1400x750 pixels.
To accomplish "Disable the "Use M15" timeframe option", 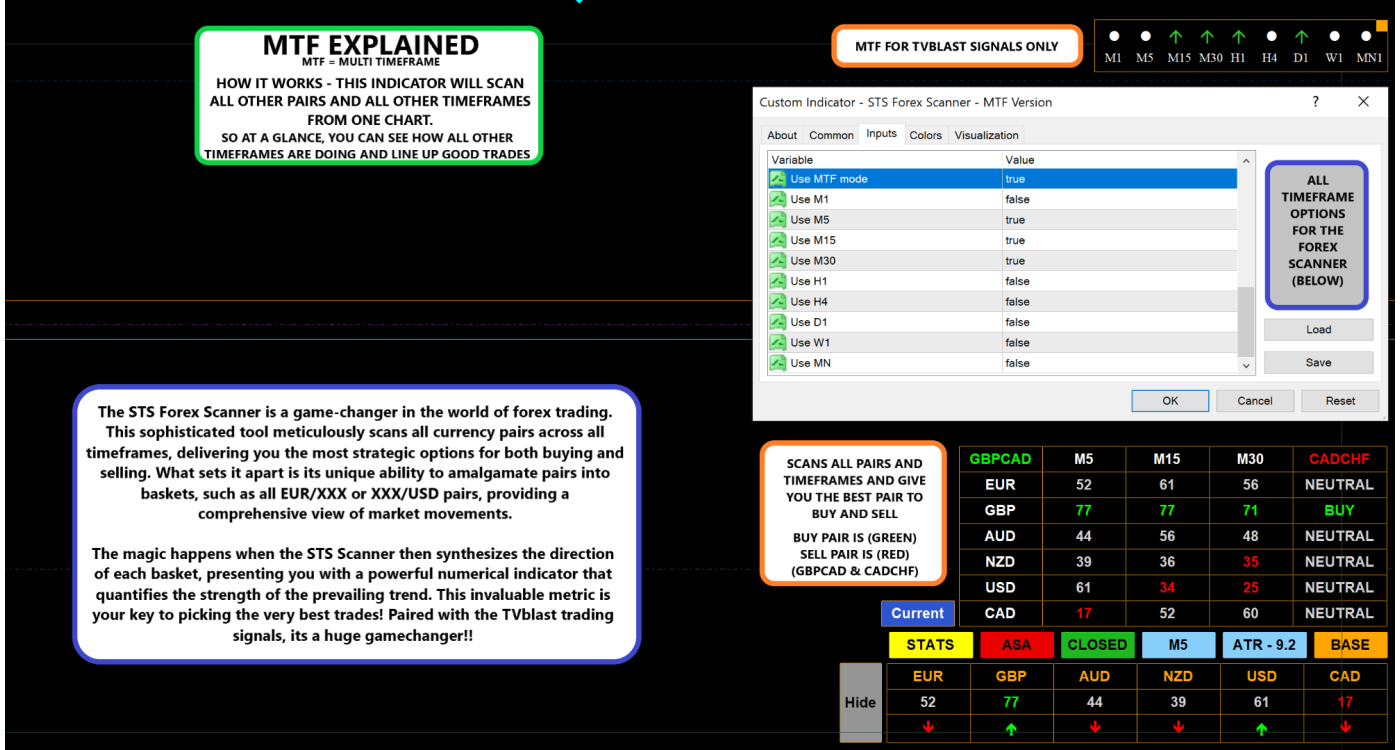I will click(1017, 239).
